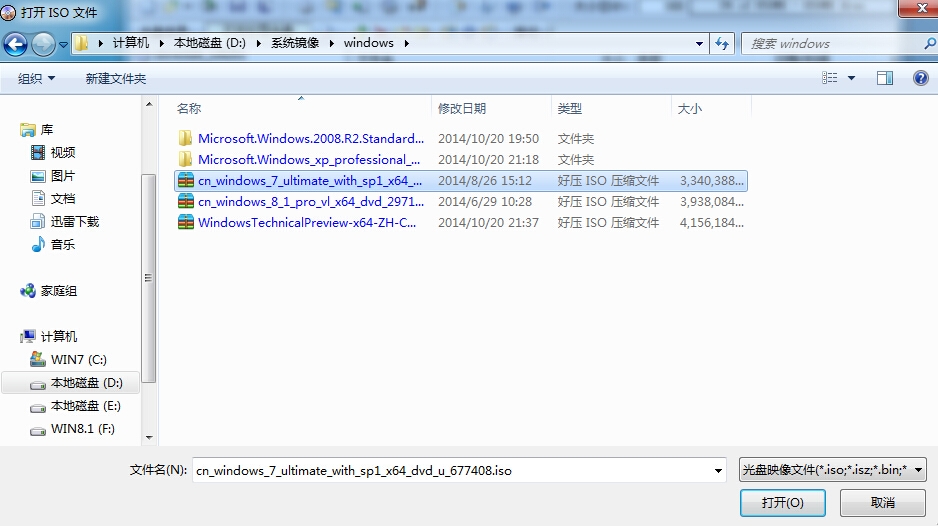
Task: Click 新建文件夹 button
Action: [115, 78]
